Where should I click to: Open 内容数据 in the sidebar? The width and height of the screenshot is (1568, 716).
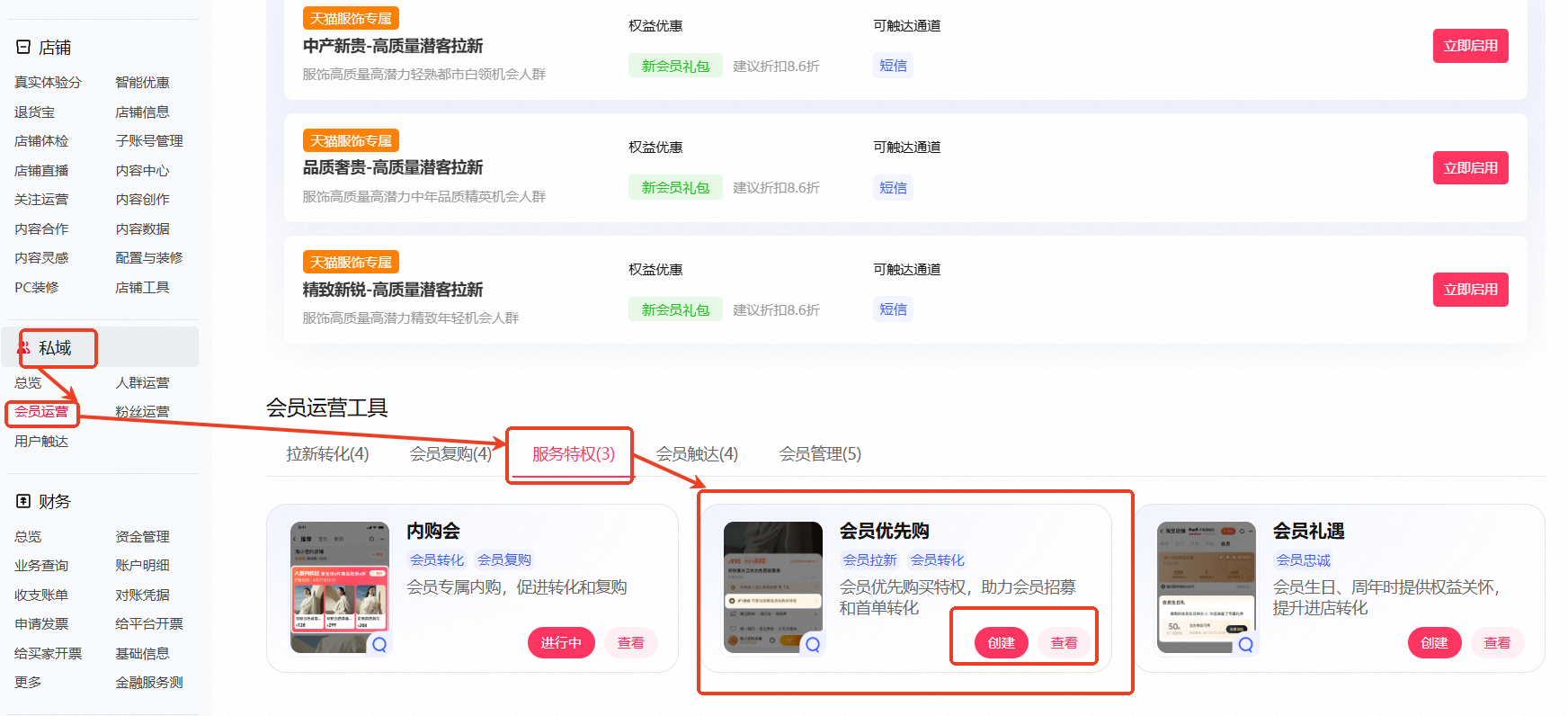click(142, 228)
